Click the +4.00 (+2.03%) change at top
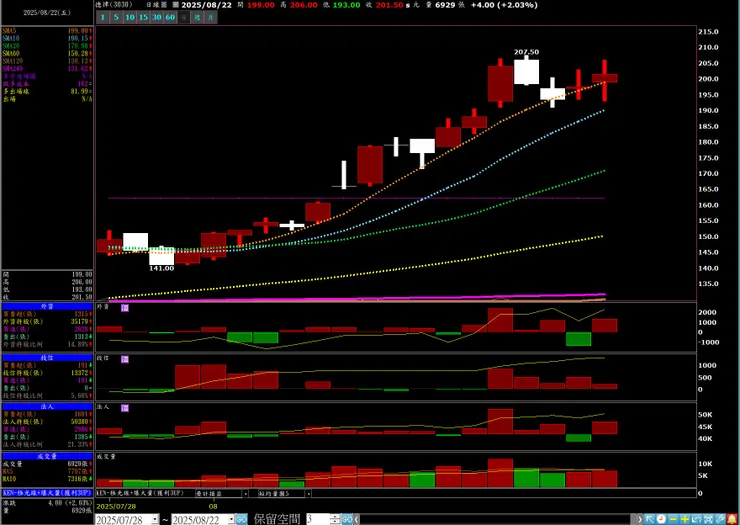Screen dimensions: 740x525 pyautogui.click(x=504, y=5)
